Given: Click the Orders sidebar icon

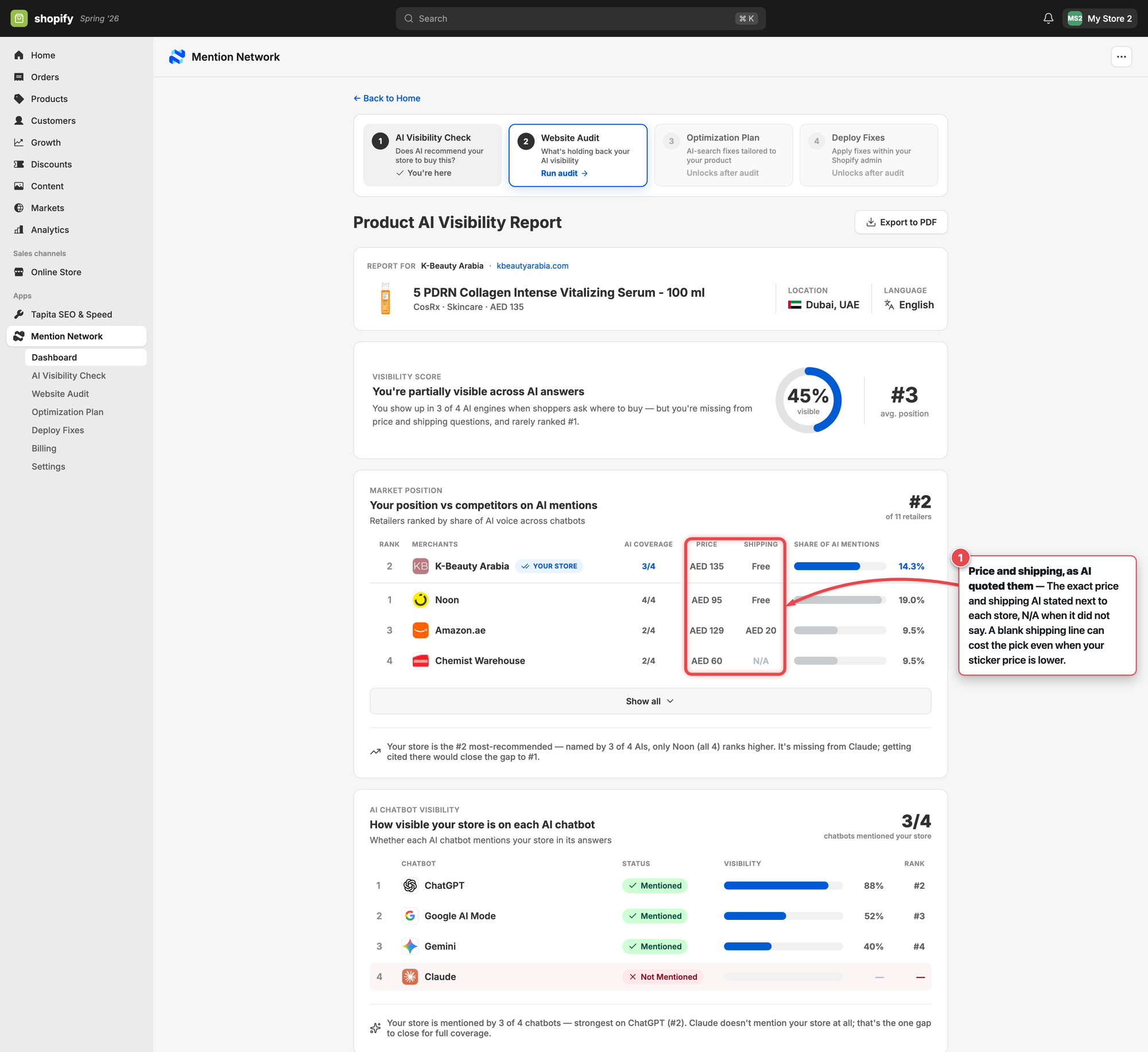Looking at the screenshot, I should coord(19,77).
